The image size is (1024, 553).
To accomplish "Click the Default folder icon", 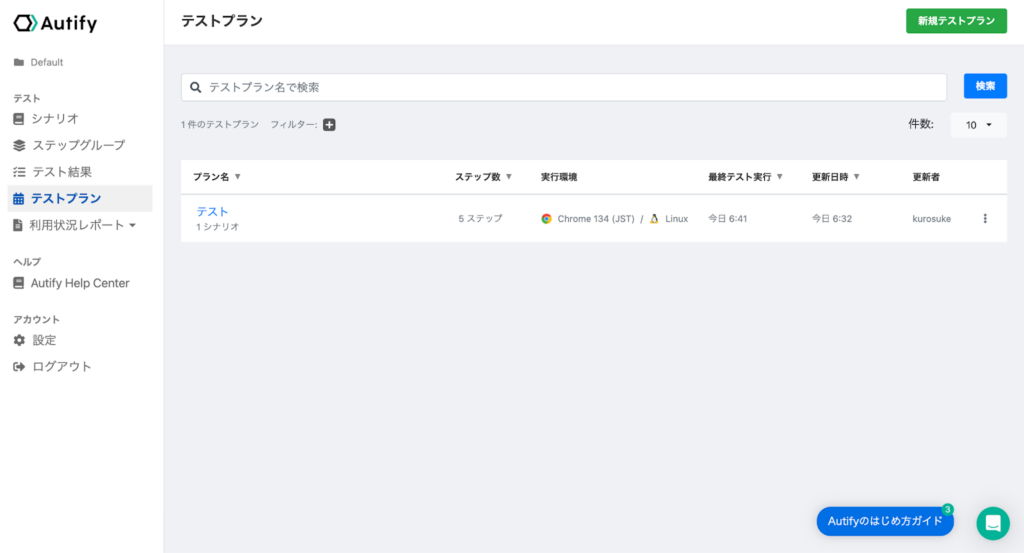I will 19,63.
